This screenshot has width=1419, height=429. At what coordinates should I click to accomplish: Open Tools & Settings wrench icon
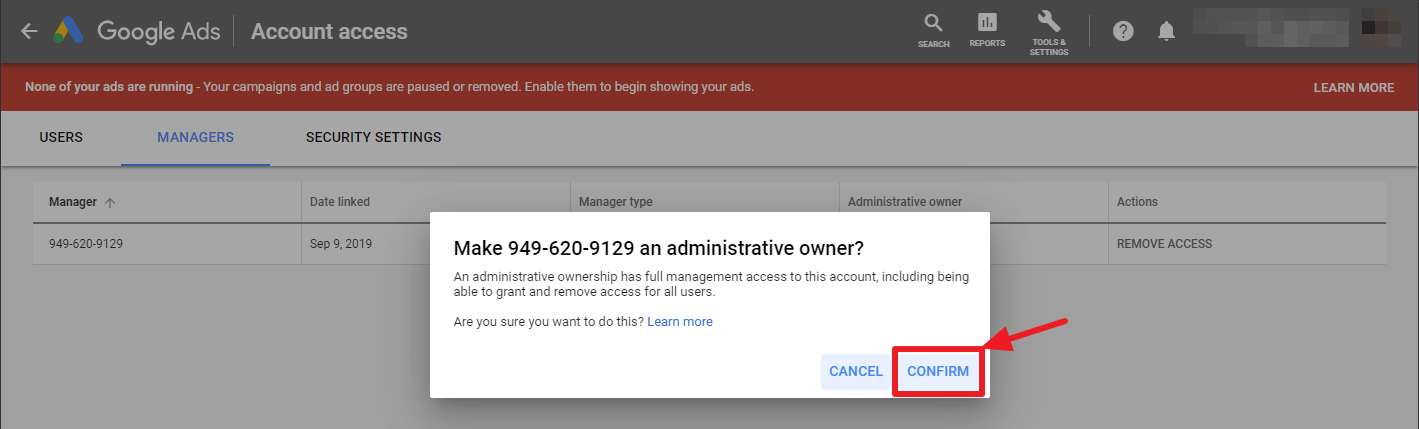(1049, 23)
